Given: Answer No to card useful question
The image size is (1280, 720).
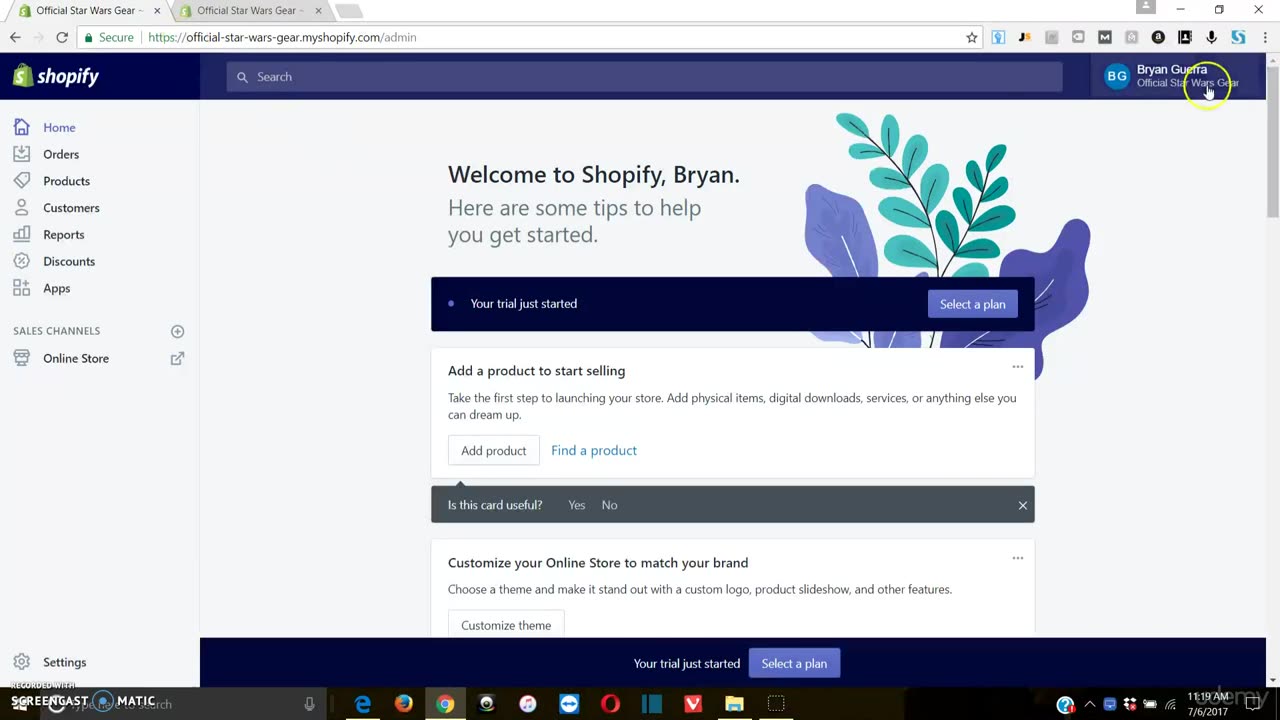Looking at the screenshot, I should point(610,505).
